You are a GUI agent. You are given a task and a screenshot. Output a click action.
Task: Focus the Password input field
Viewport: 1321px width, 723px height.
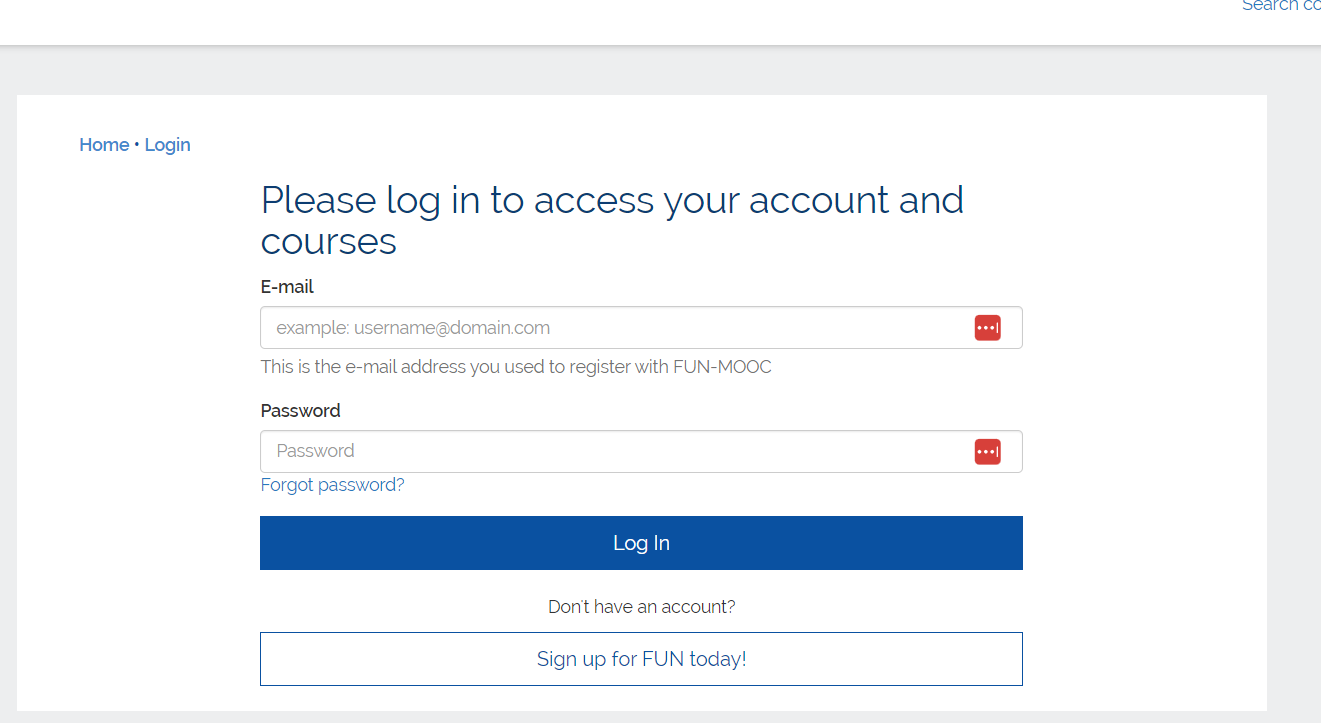point(610,452)
